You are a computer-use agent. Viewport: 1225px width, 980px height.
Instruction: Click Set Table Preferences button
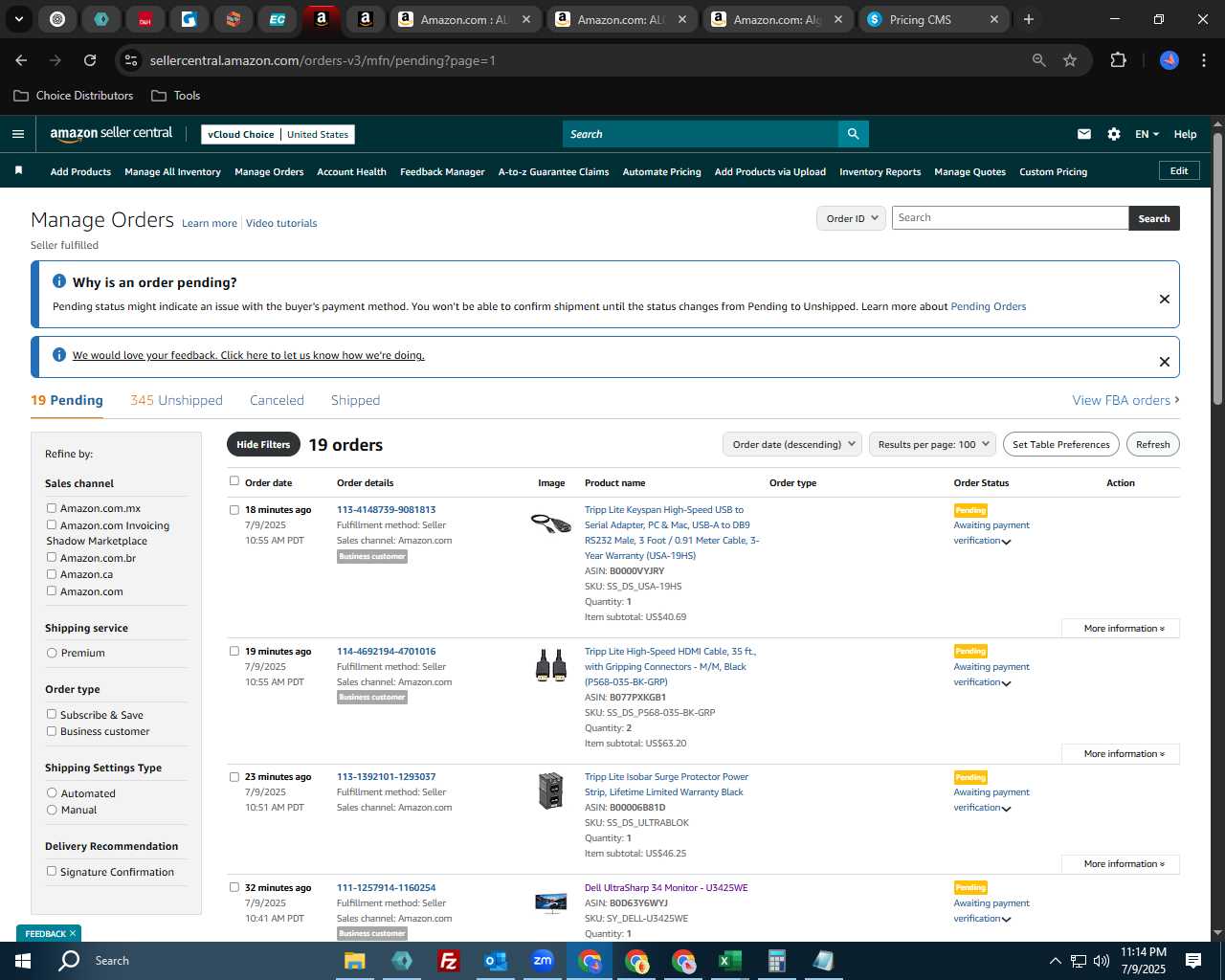tap(1061, 444)
